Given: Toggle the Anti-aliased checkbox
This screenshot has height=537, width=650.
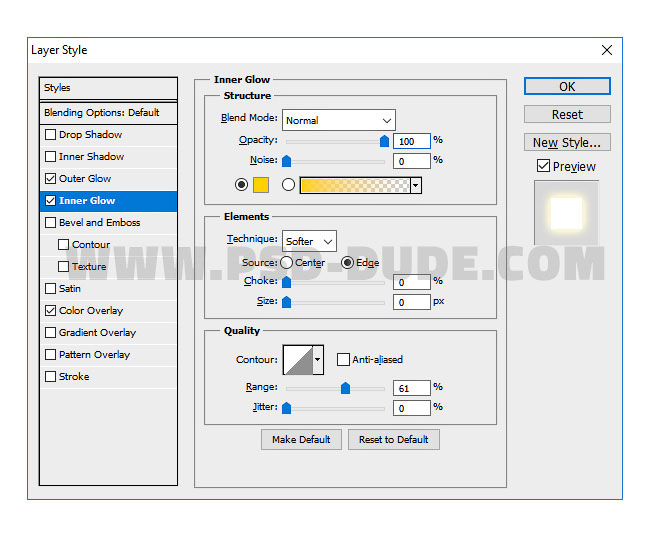Looking at the screenshot, I should pyautogui.click(x=344, y=359).
